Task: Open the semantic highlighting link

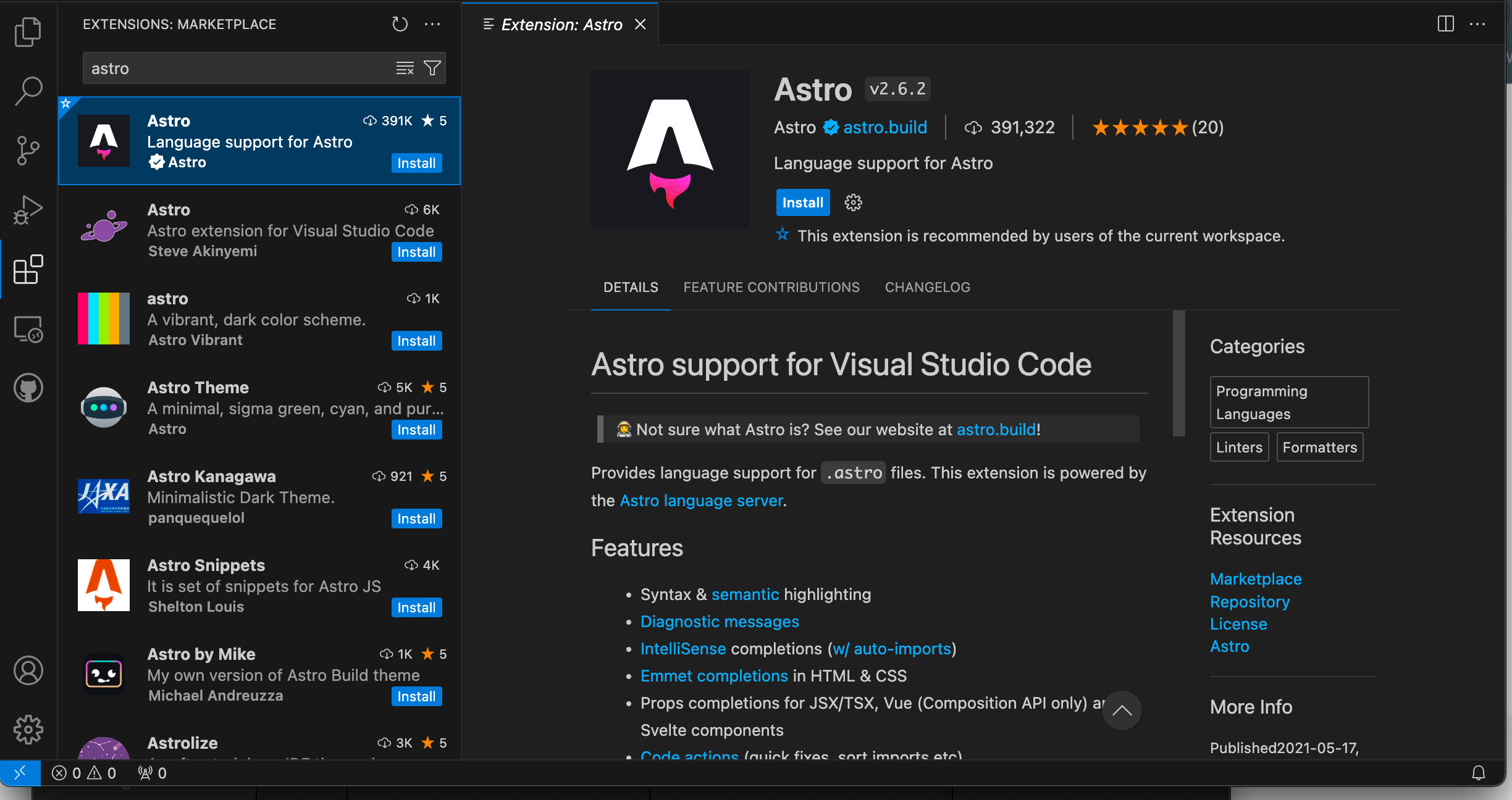Action: (x=745, y=594)
